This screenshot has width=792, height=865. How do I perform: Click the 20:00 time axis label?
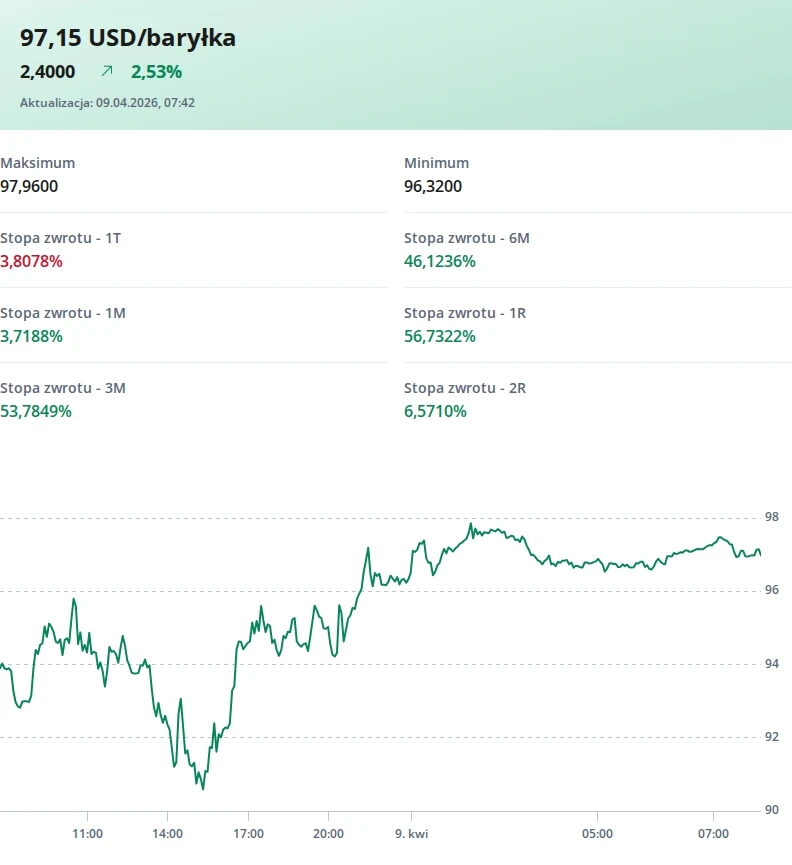(x=328, y=833)
